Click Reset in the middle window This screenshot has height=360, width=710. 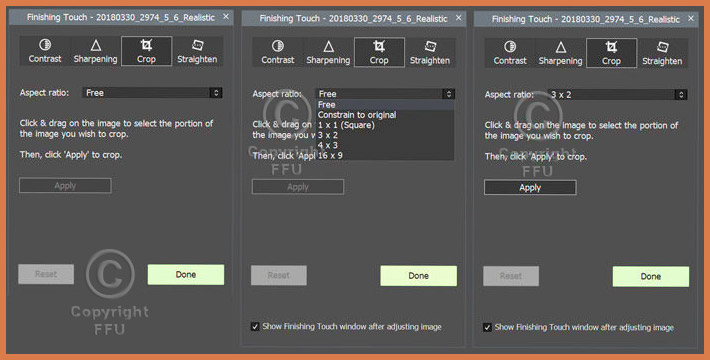(x=279, y=275)
